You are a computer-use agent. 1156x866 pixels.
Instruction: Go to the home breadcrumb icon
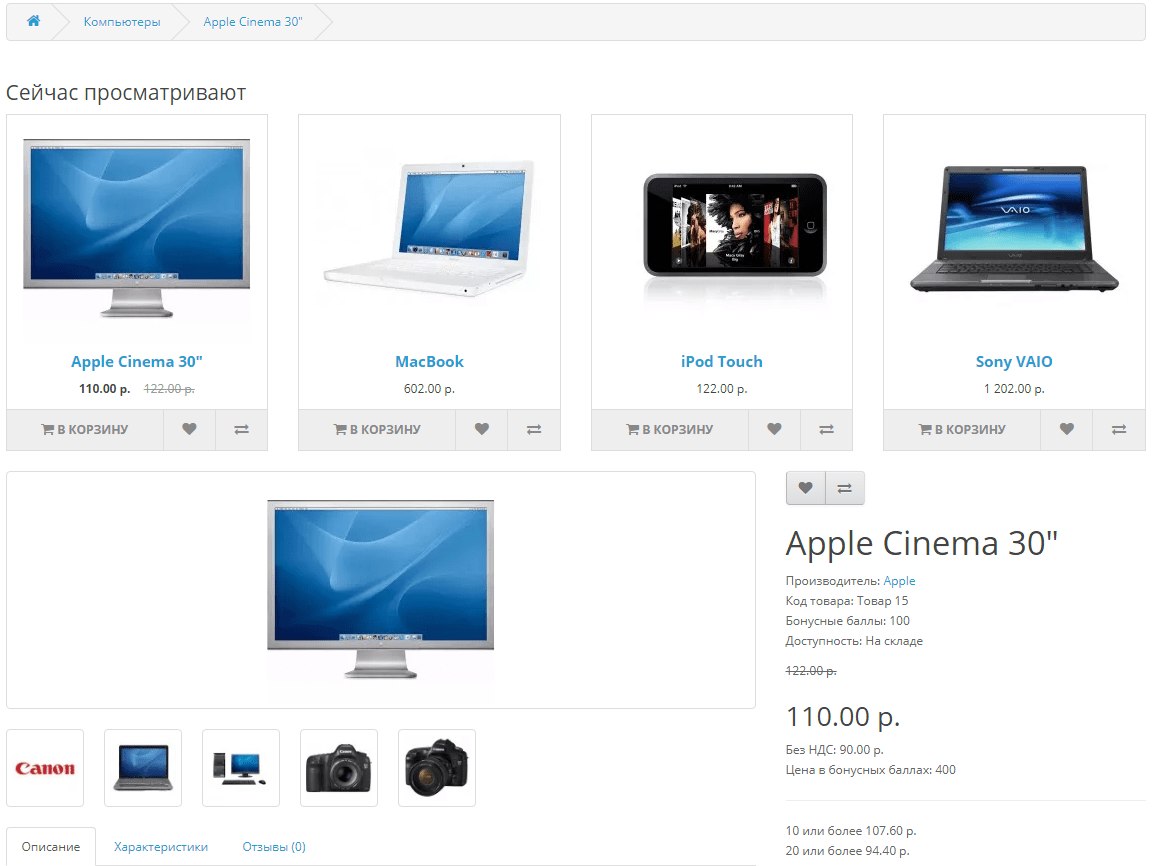[33, 21]
